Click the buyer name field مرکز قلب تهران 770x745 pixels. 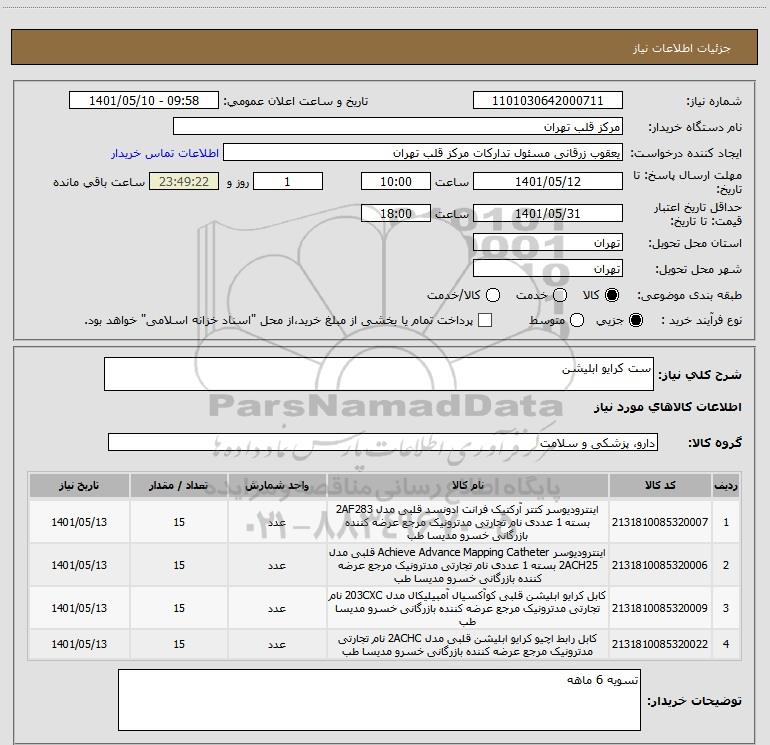(x=398, y=126)
